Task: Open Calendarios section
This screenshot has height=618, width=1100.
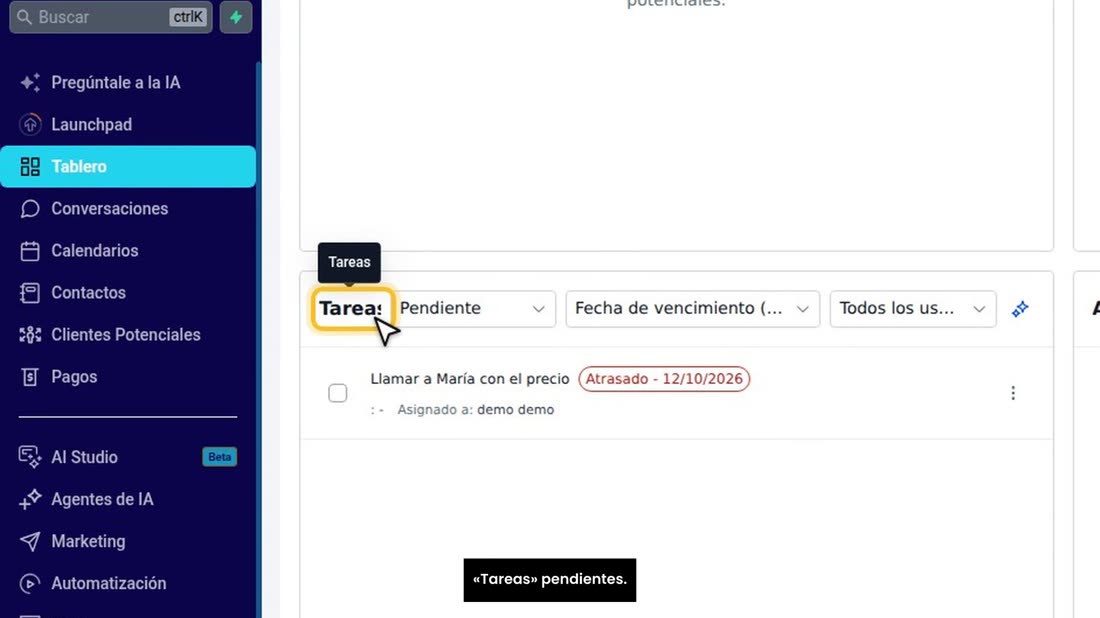Action: click(x=128, y=251)
